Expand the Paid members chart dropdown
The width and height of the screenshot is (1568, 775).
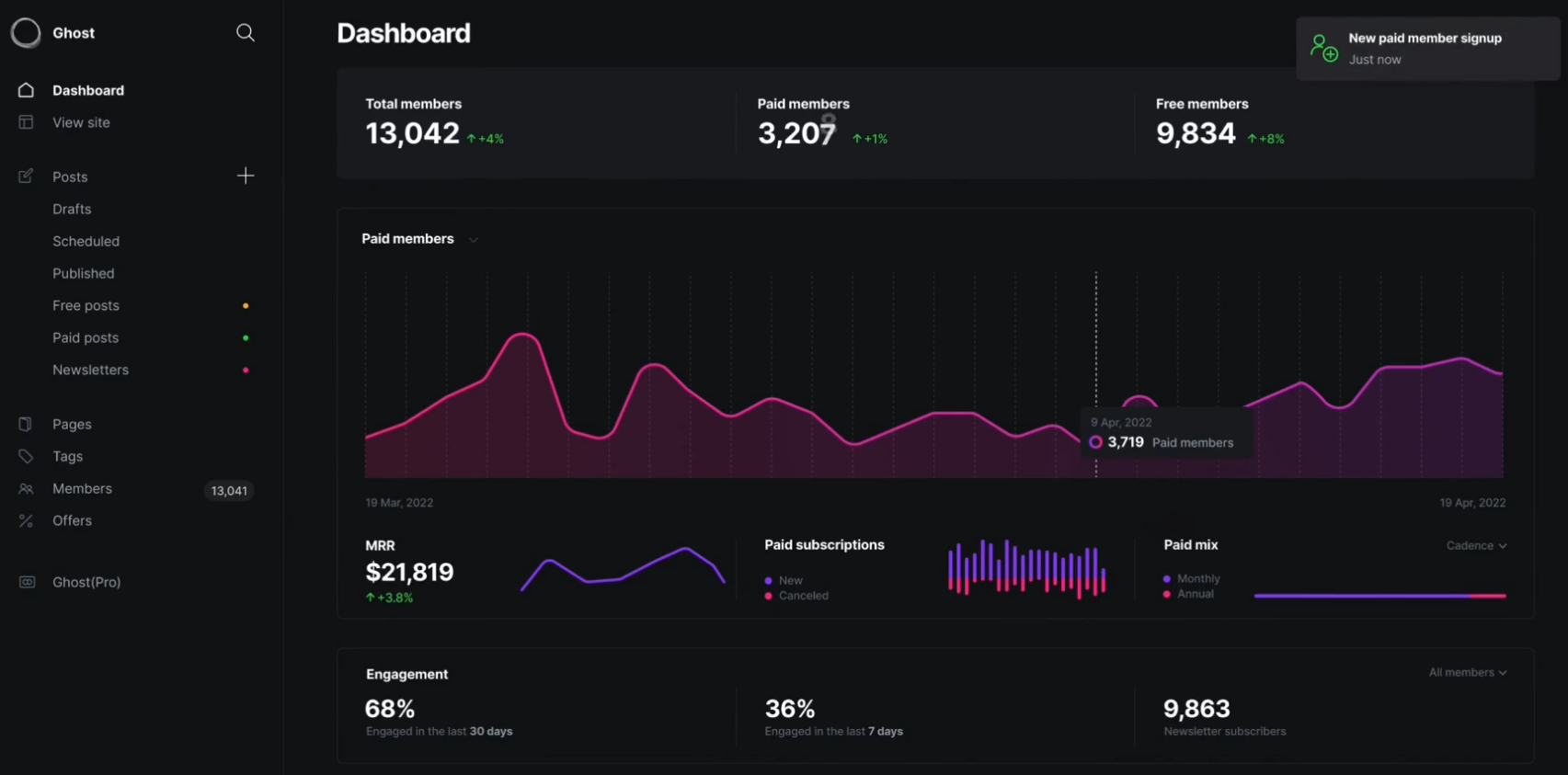[474, 239]
